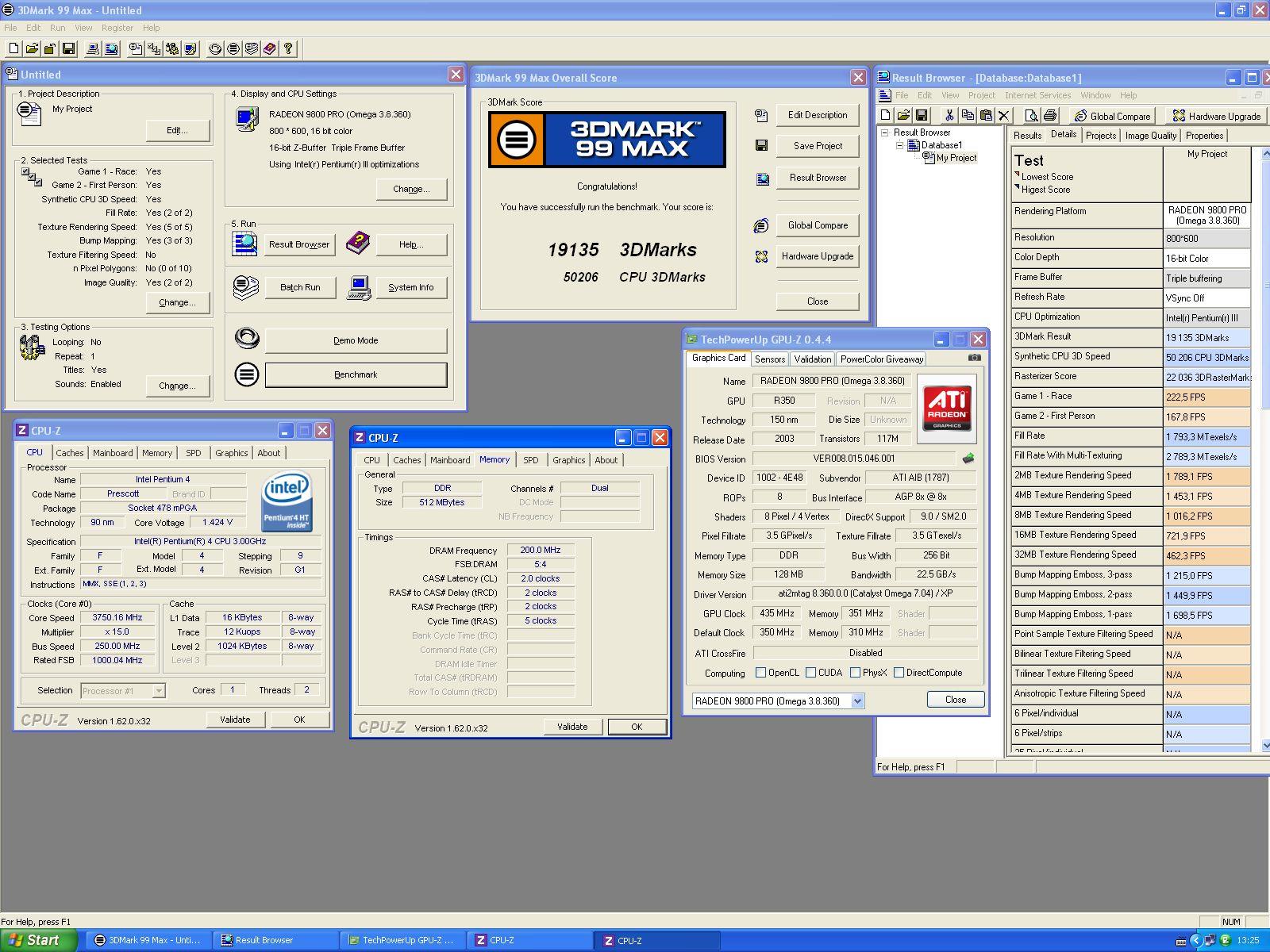Click question mark icon in 3DMark toolbar
The height and width of the screenshot is (952, 1270).
point(288,48)
